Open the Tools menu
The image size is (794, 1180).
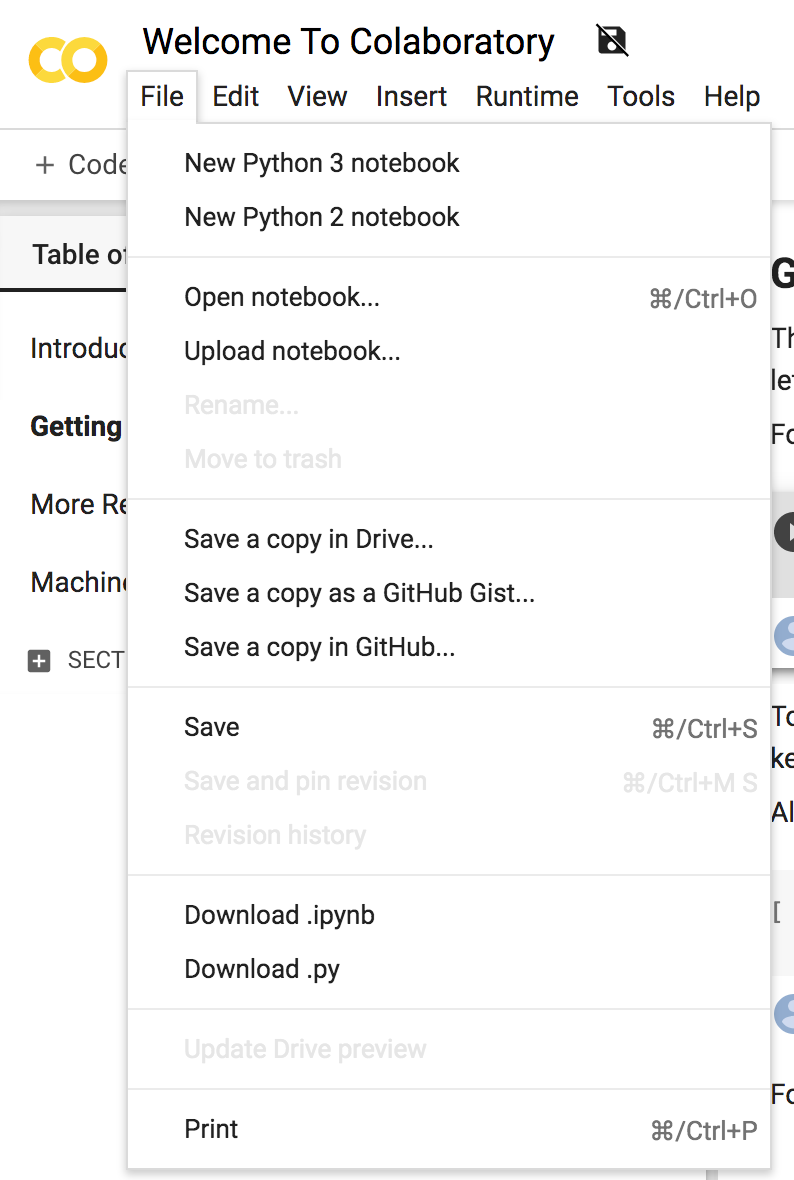click(x=641, y=96)
